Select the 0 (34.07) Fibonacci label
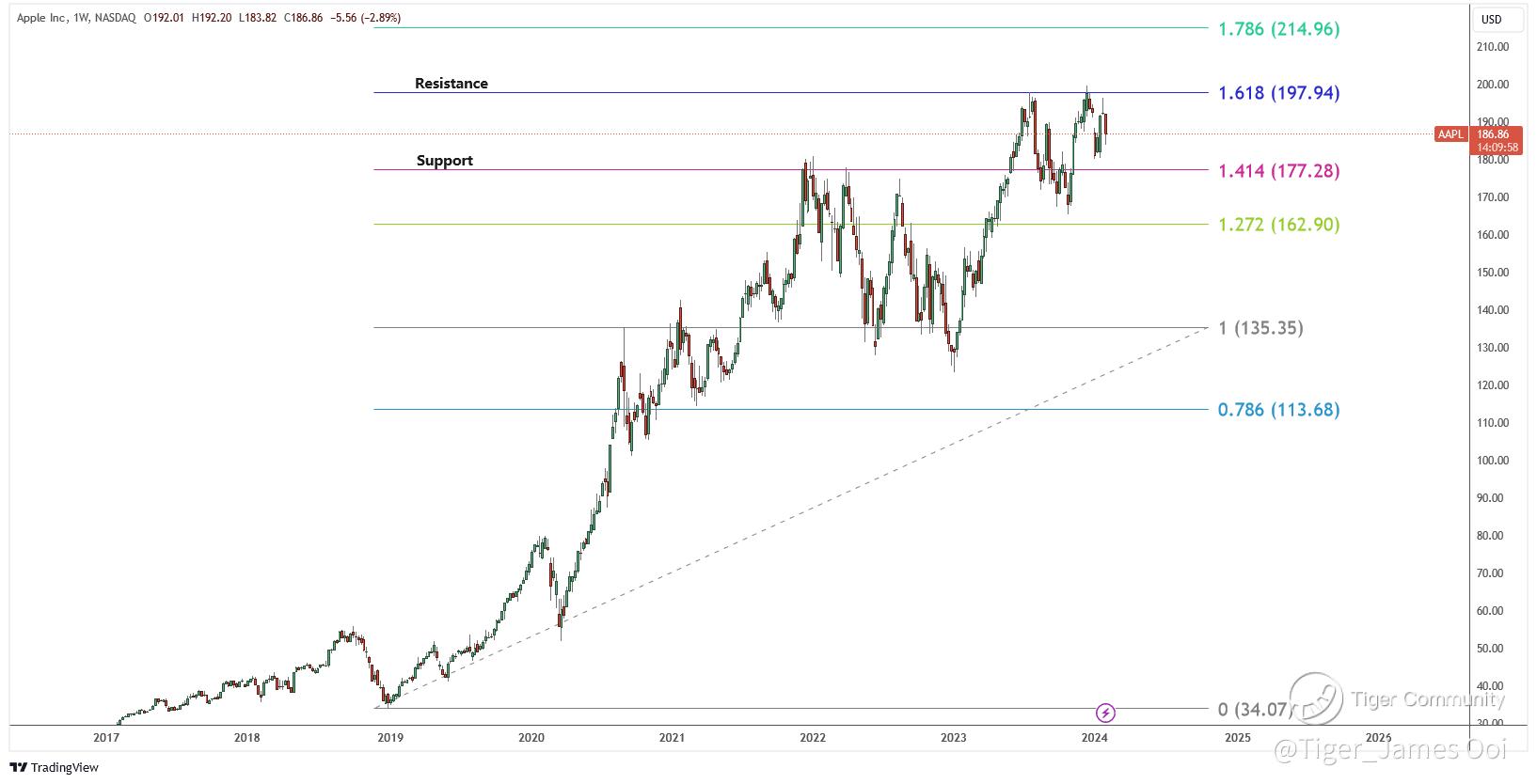 coord(1252,709)
